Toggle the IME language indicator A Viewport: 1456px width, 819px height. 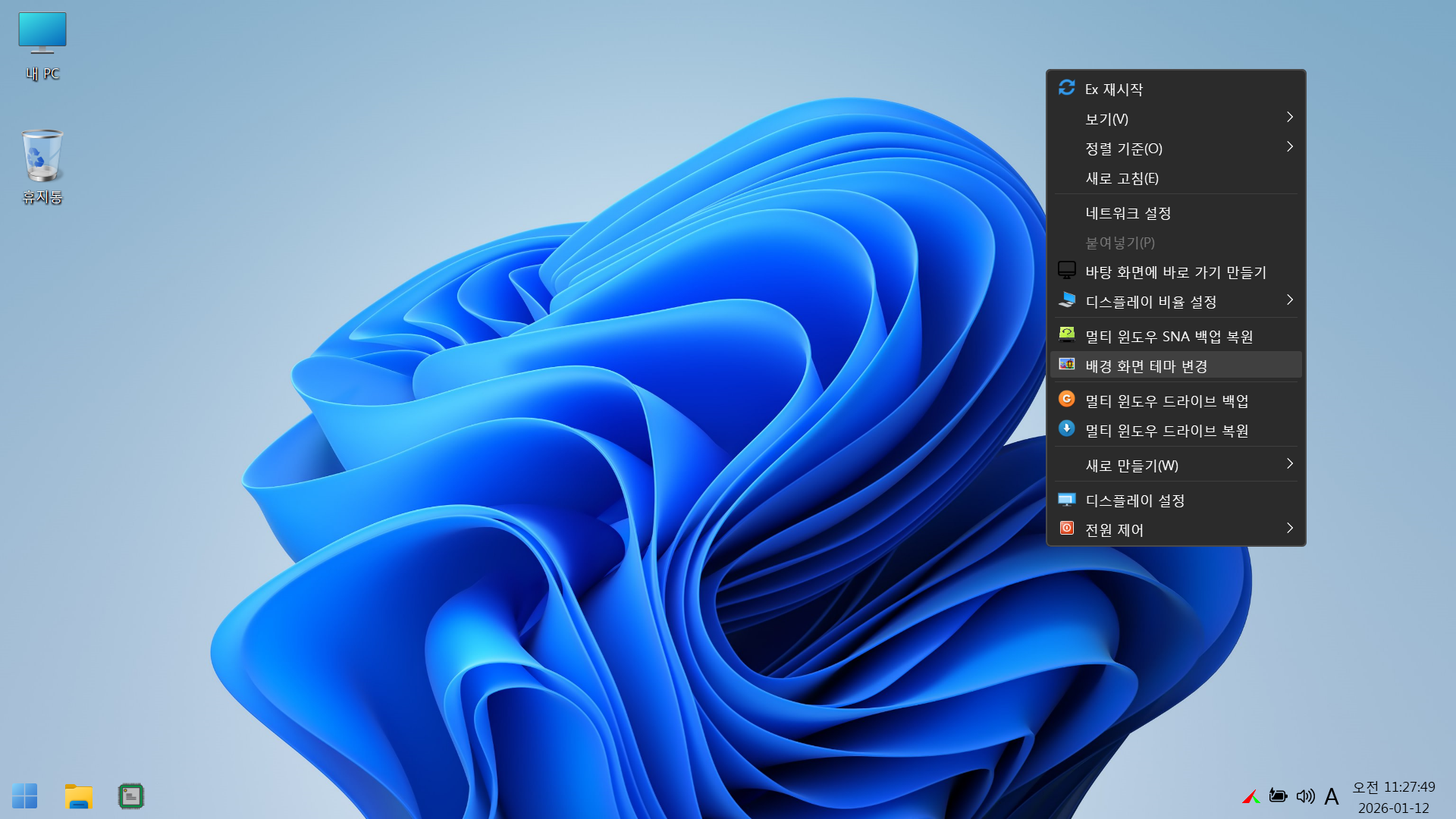pos(1331,796)
